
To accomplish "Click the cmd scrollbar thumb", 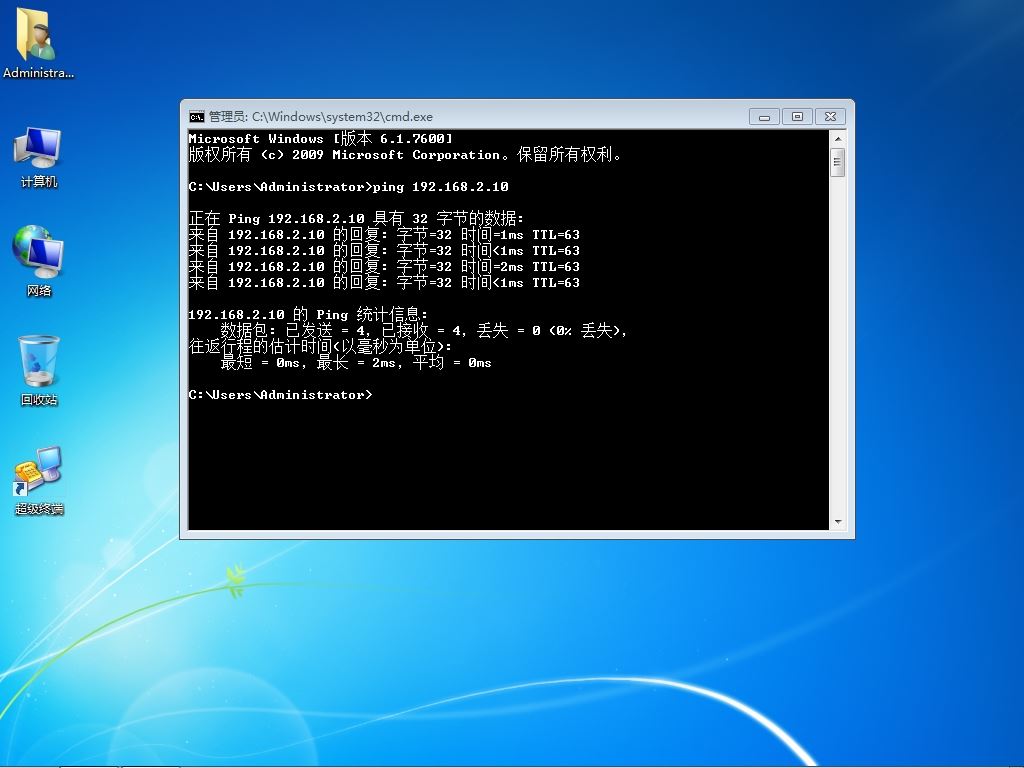I will (838, 163).
